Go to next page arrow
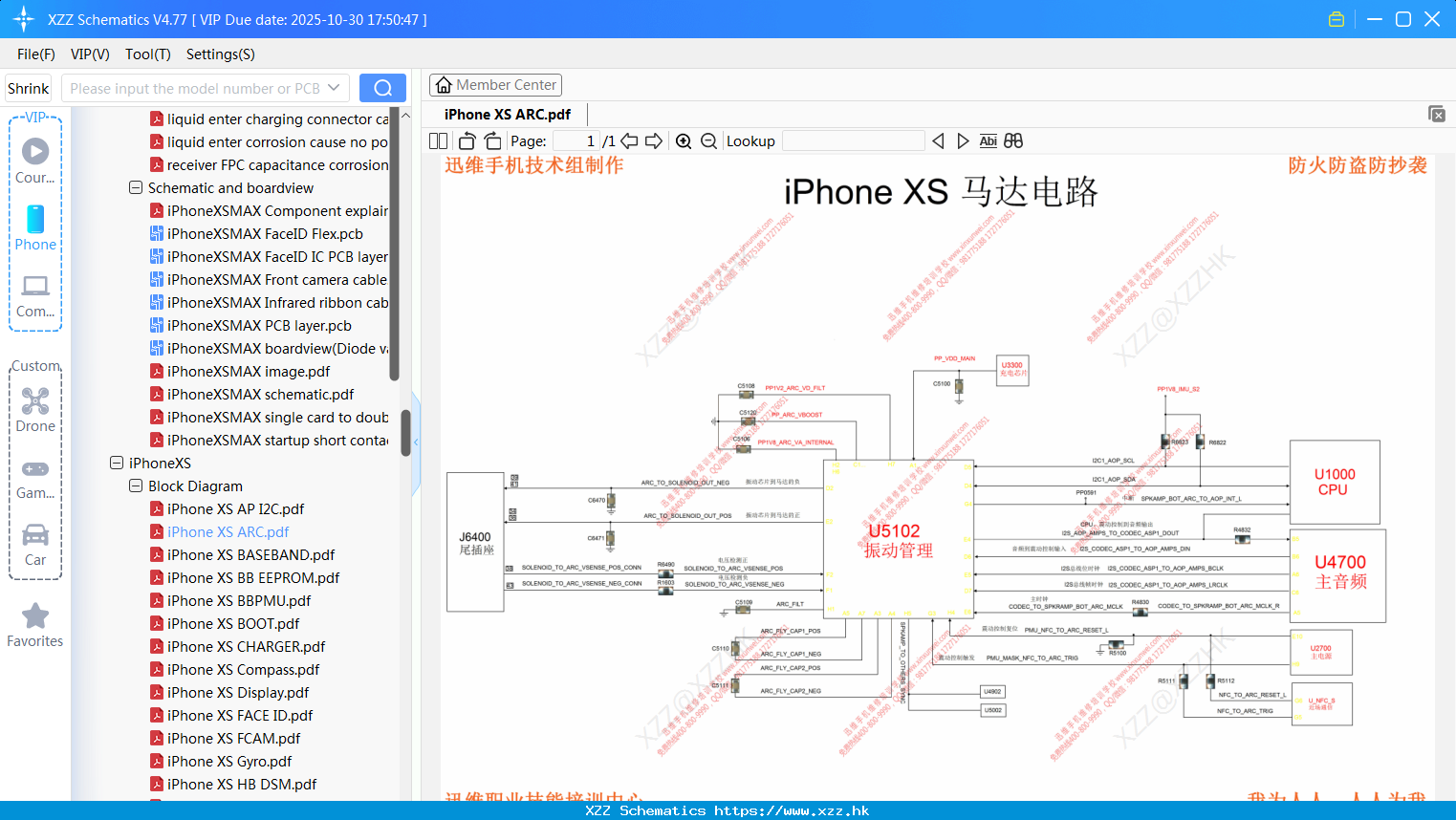Screen dimensions: 1456x820 pyautogui.click(x=654, y=140)
